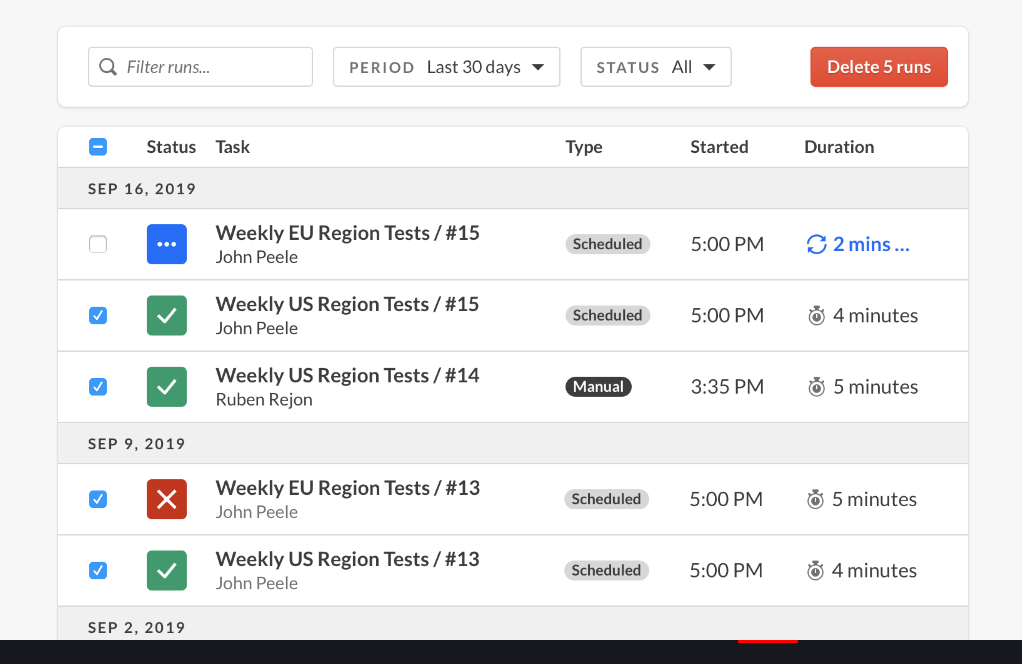Click the green success checkmark for US Tests #15
Screen dimensions: 1022x664
pyautogui.click(x=166, y=315)
